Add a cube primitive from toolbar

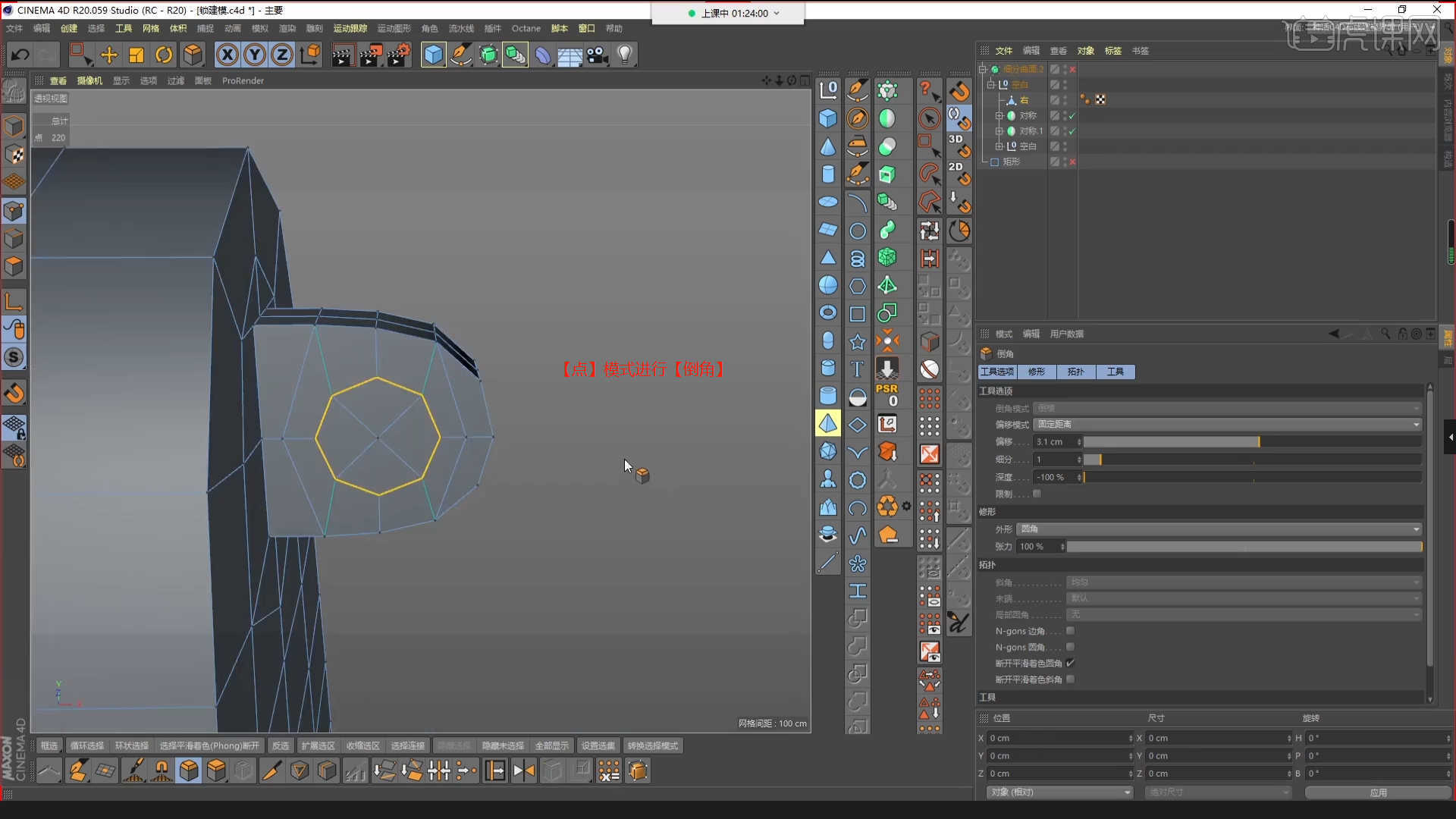coord(433,55)
